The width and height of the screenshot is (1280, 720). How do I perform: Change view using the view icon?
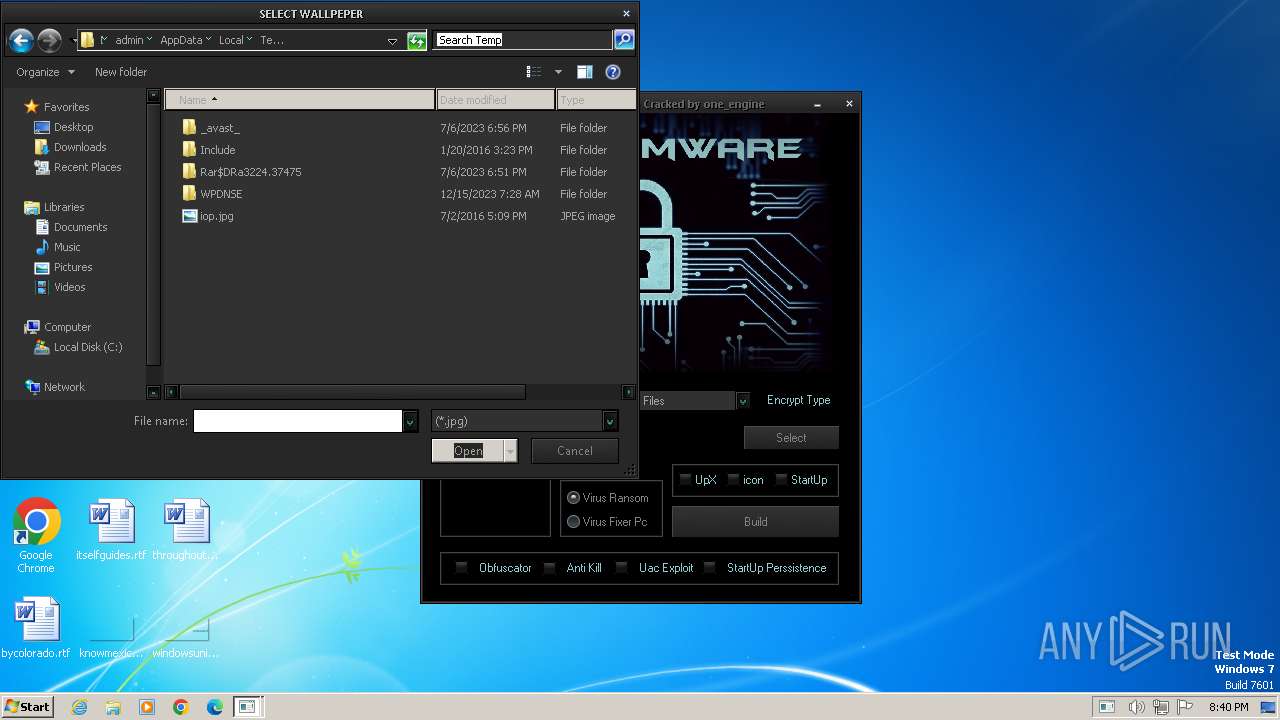pos(534,72)
